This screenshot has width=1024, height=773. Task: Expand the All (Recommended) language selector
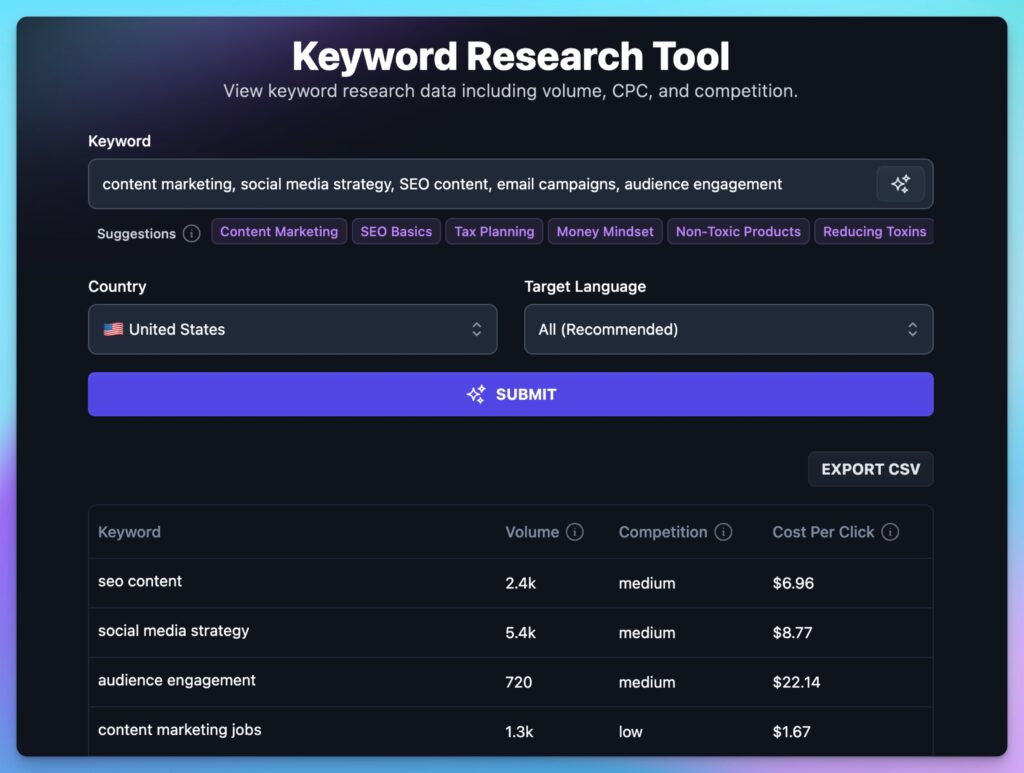click(x=912, y=329)
